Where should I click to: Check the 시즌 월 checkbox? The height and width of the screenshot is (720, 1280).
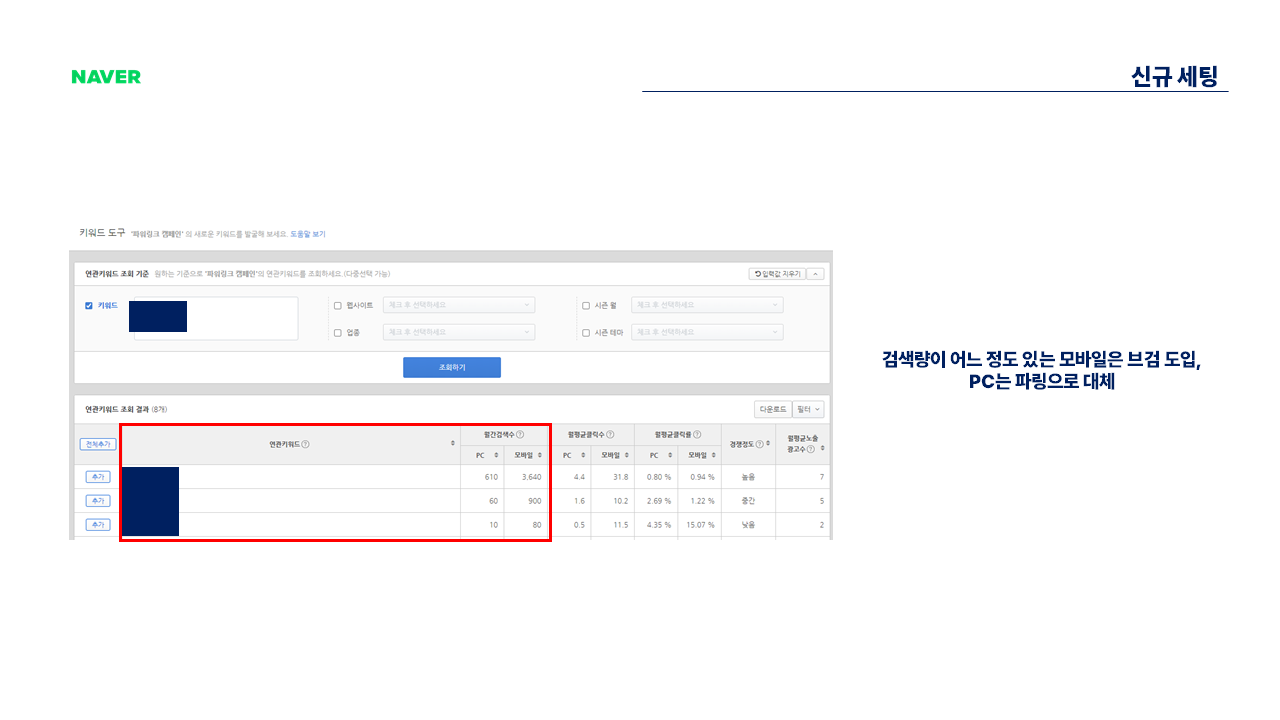[586, 306]
